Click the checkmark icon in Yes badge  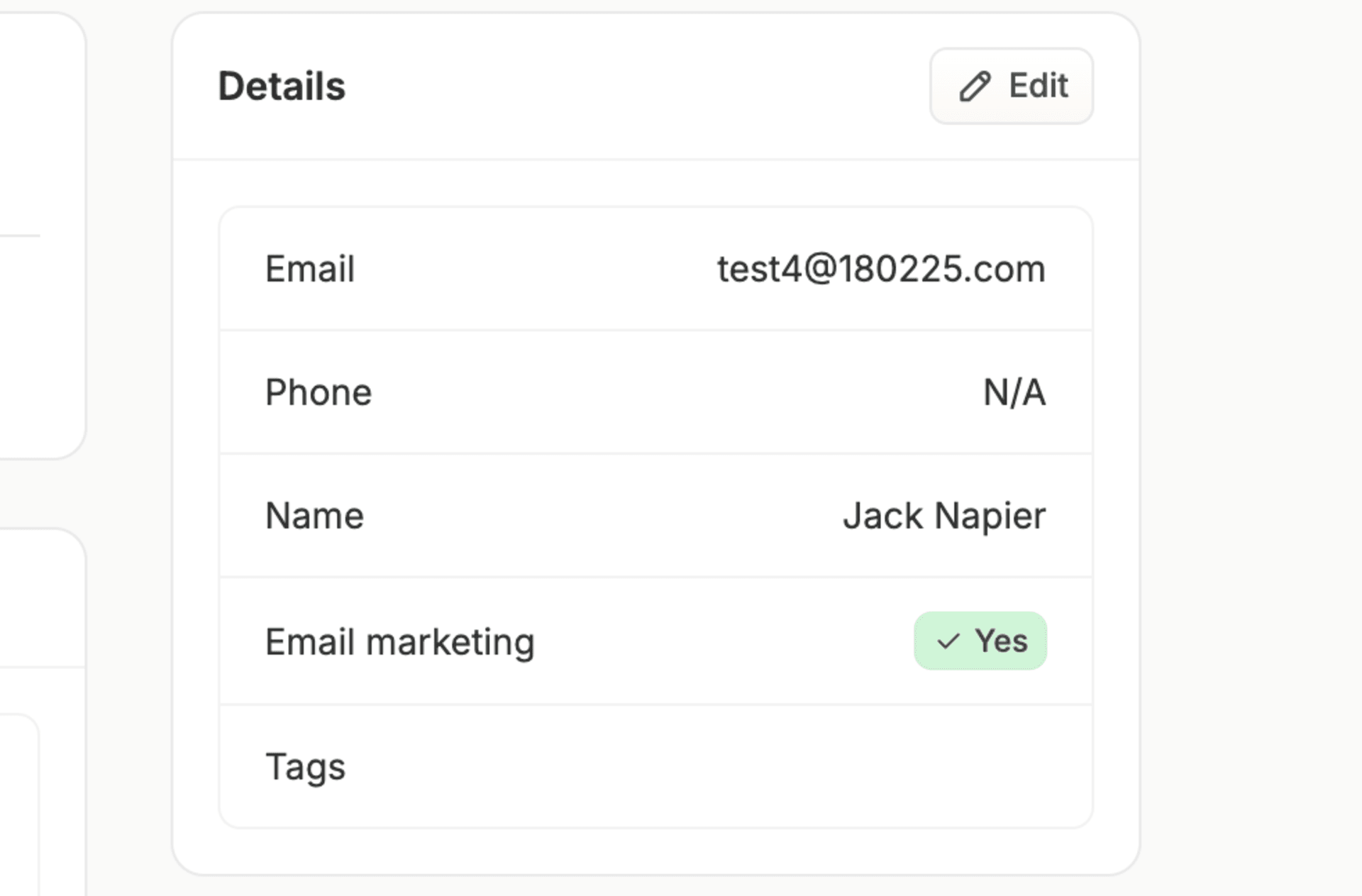coord(948,641)
